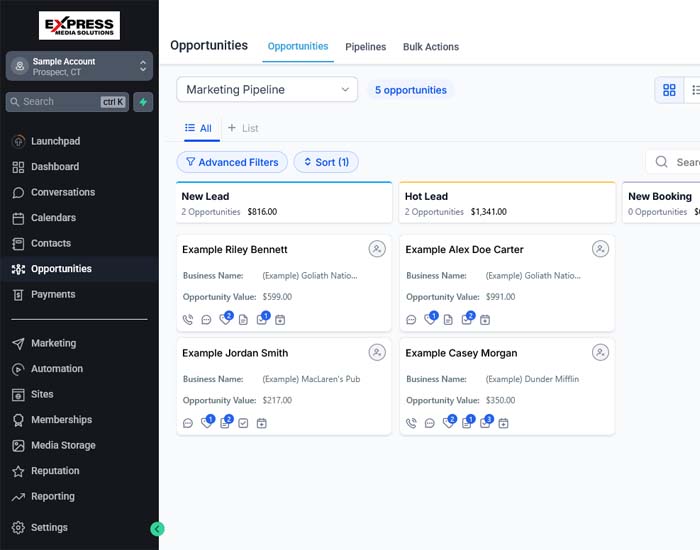This screenshot has height=550, width=700.
Task: Go to Bulk Actions tab
Action: [x=431, y=46]
